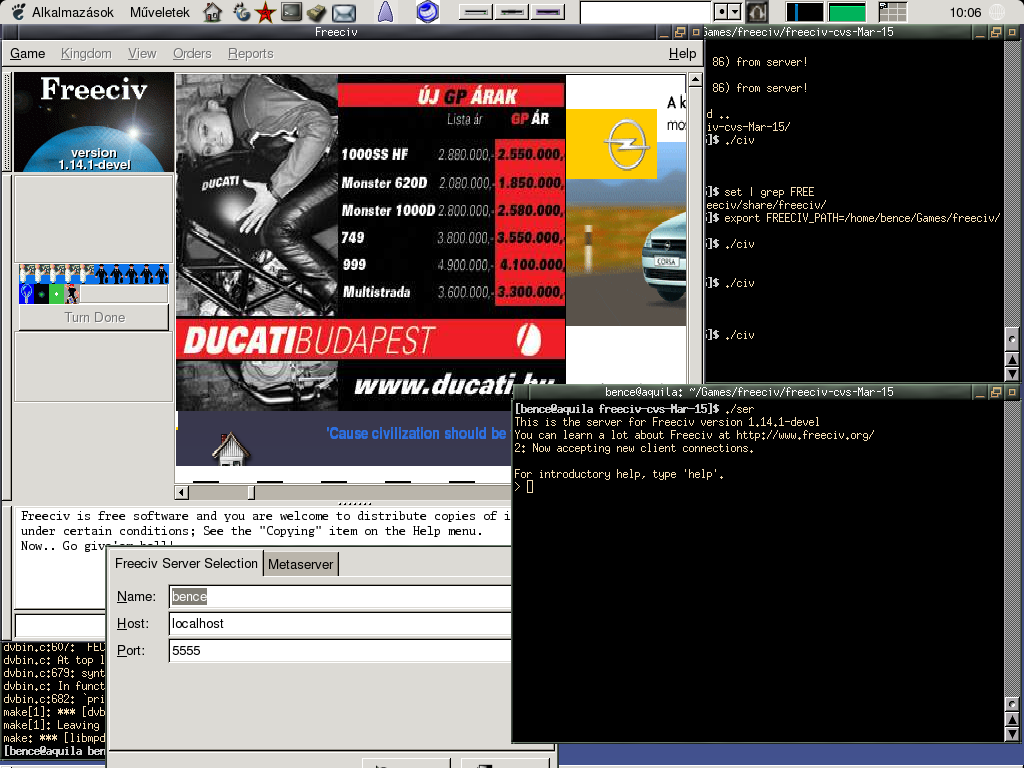Click the black system monitor applet
The height and width of the screenshot is (768, 1024).
point(804,12)
